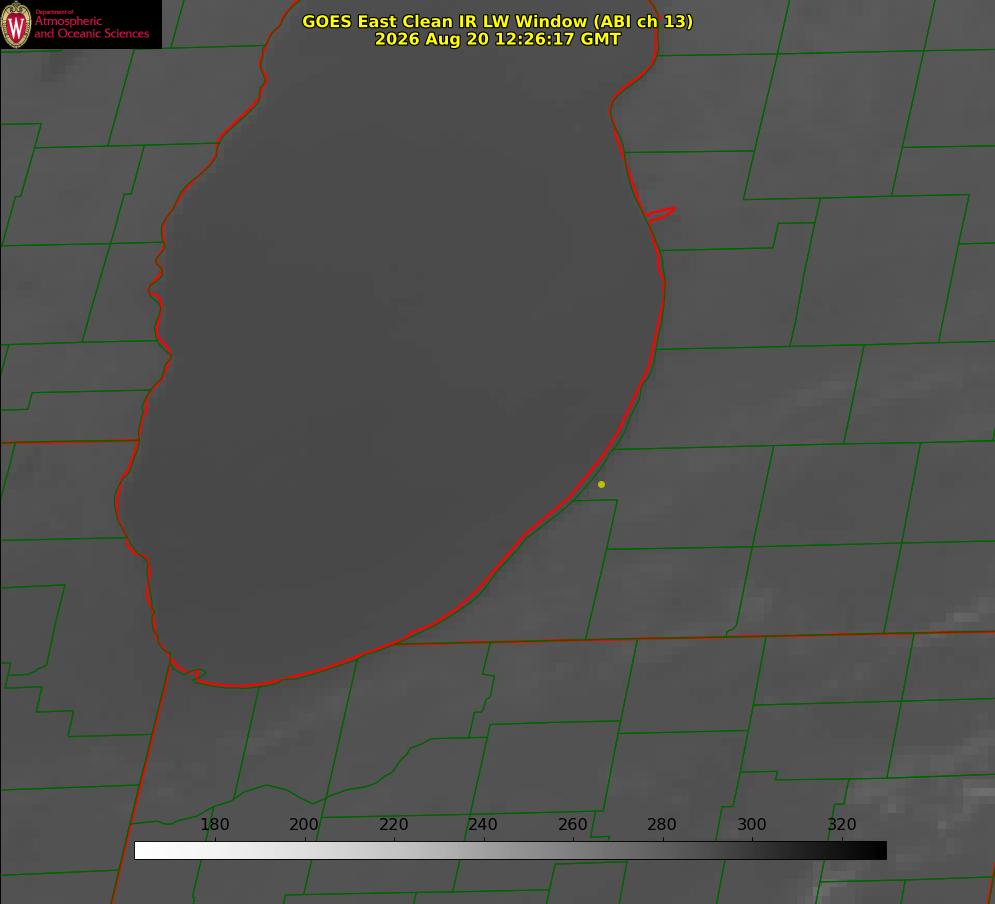Click the 180 label on the colorbar
The image size is (995, 904).
[214, 824]
